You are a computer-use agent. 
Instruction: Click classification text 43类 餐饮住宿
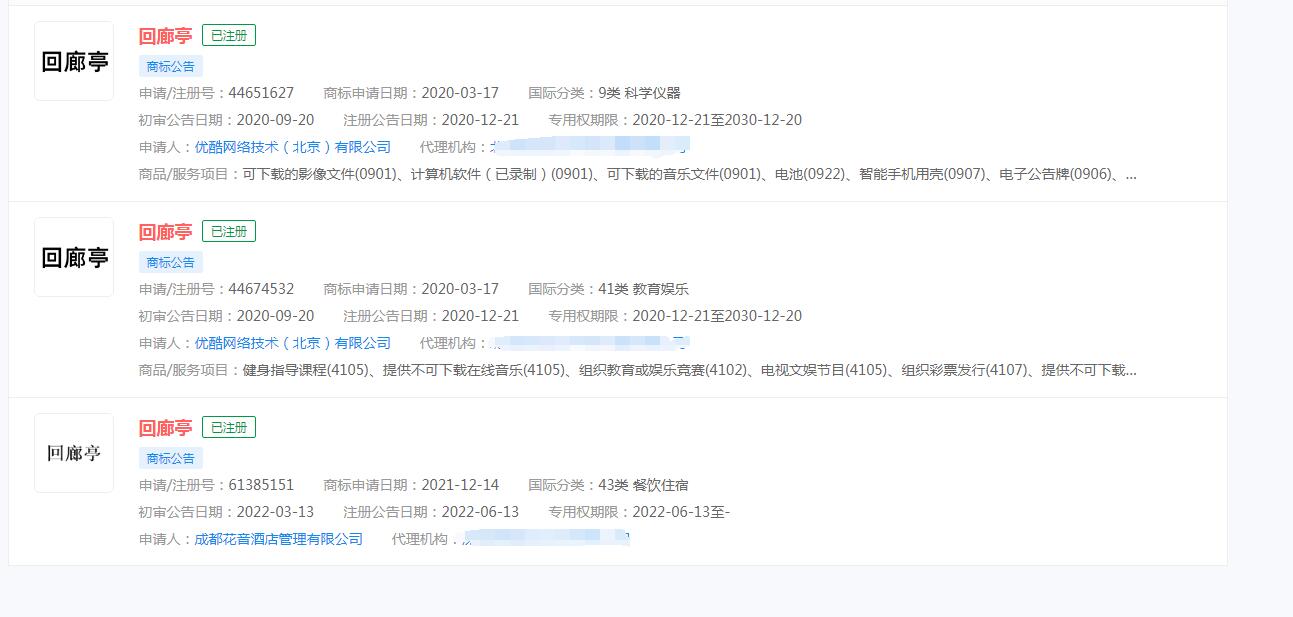pyautogui.click(x=643, y=485)
